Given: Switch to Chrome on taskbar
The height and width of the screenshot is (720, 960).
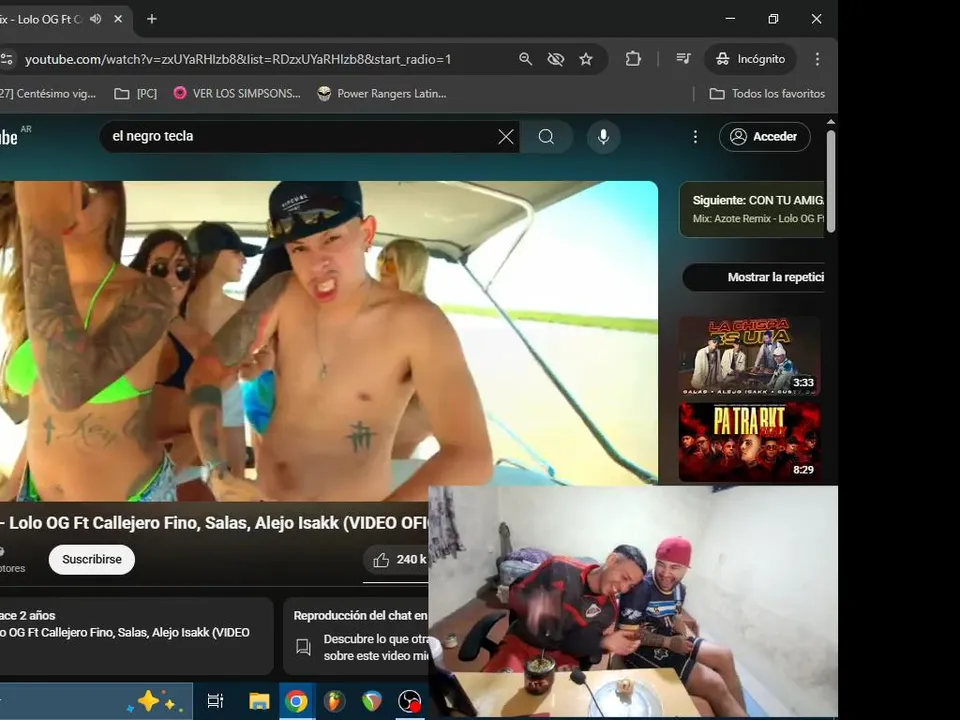Looking at the screenshot, I should coord(296,701).
